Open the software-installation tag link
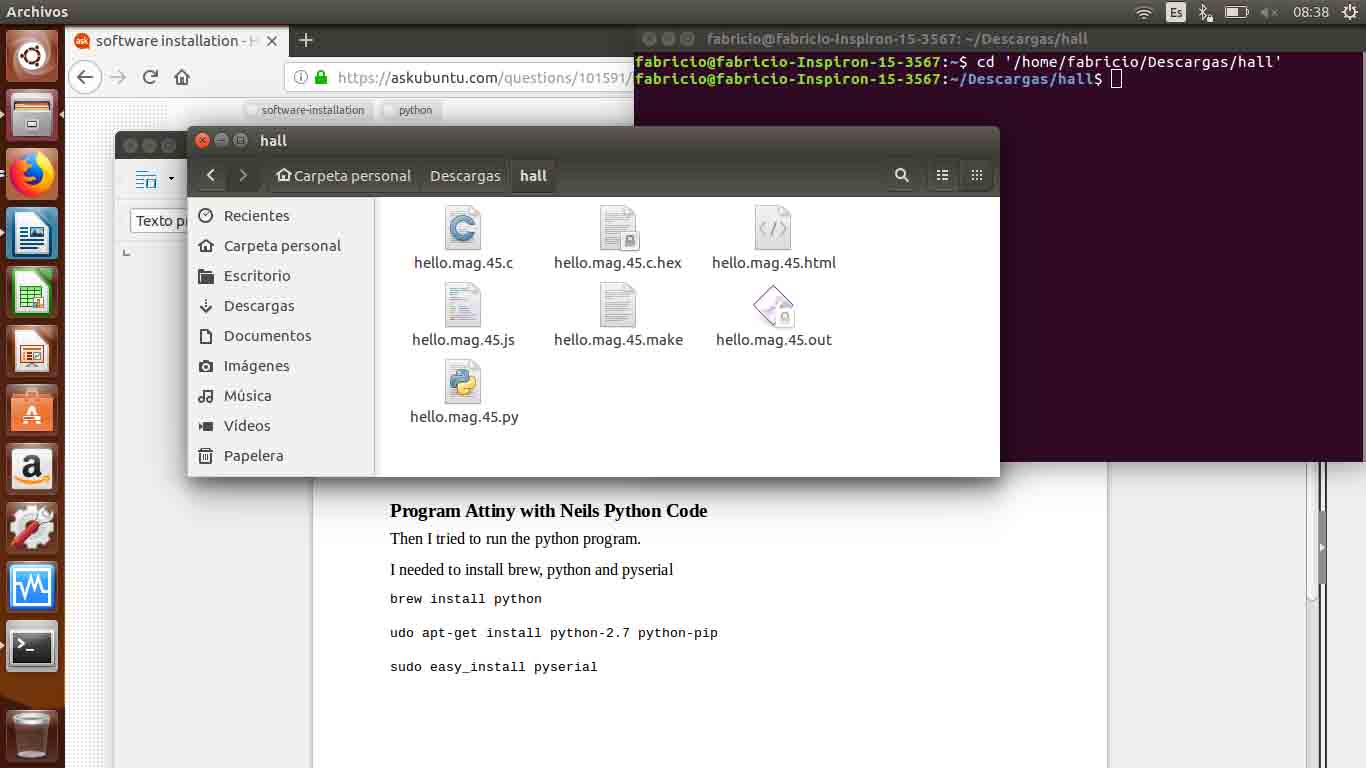Screen dimensions: 1366x768 pos(309,110)
